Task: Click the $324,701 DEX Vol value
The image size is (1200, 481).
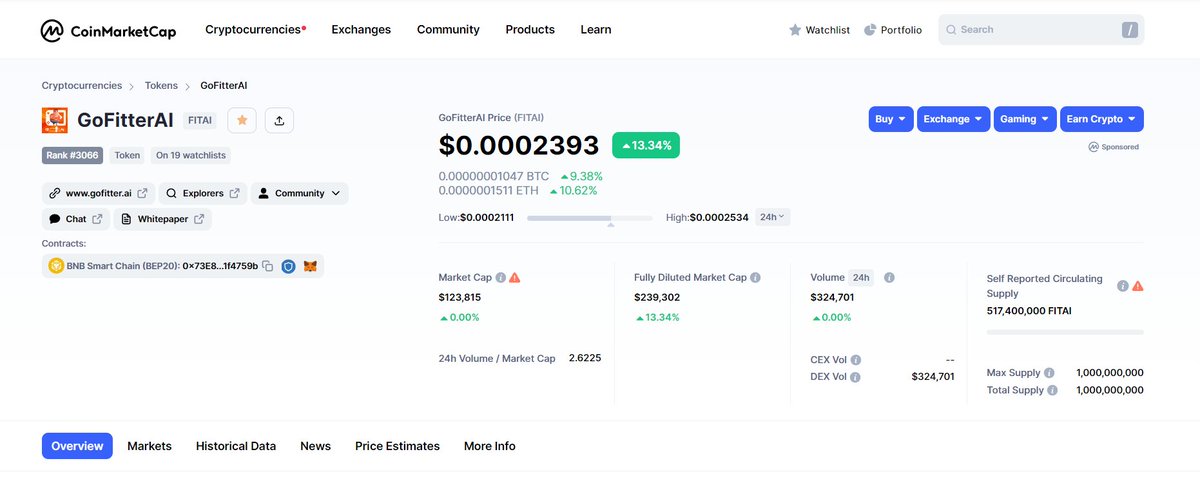Action: pos(933,377)
